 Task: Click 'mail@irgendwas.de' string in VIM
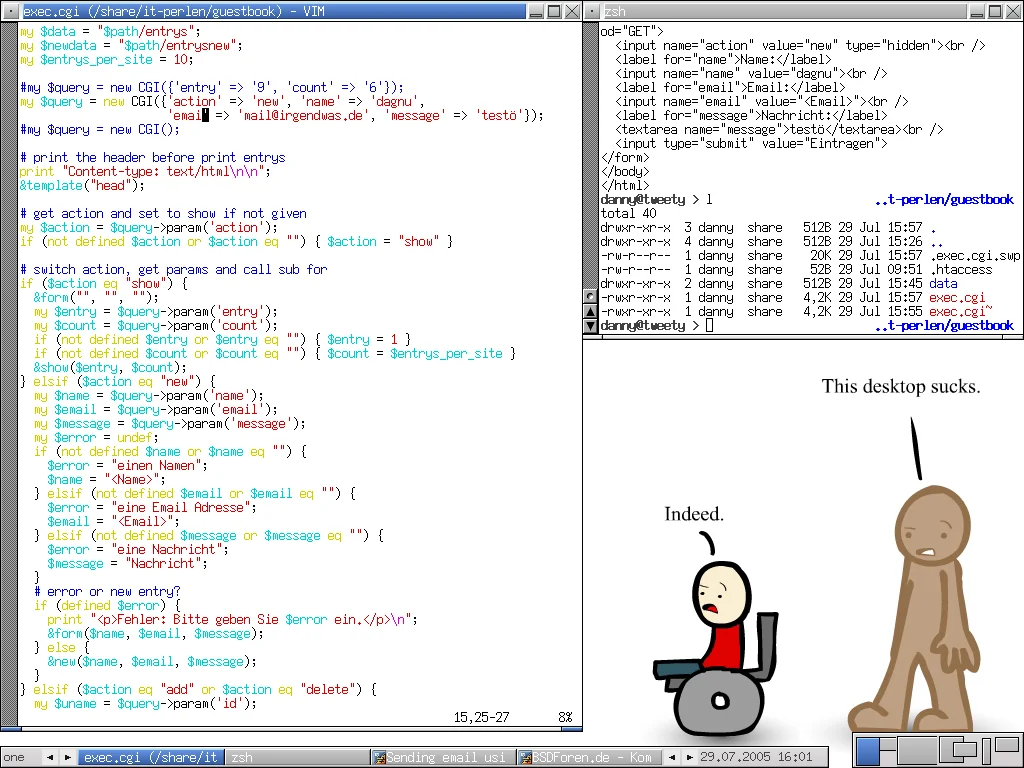303,116
